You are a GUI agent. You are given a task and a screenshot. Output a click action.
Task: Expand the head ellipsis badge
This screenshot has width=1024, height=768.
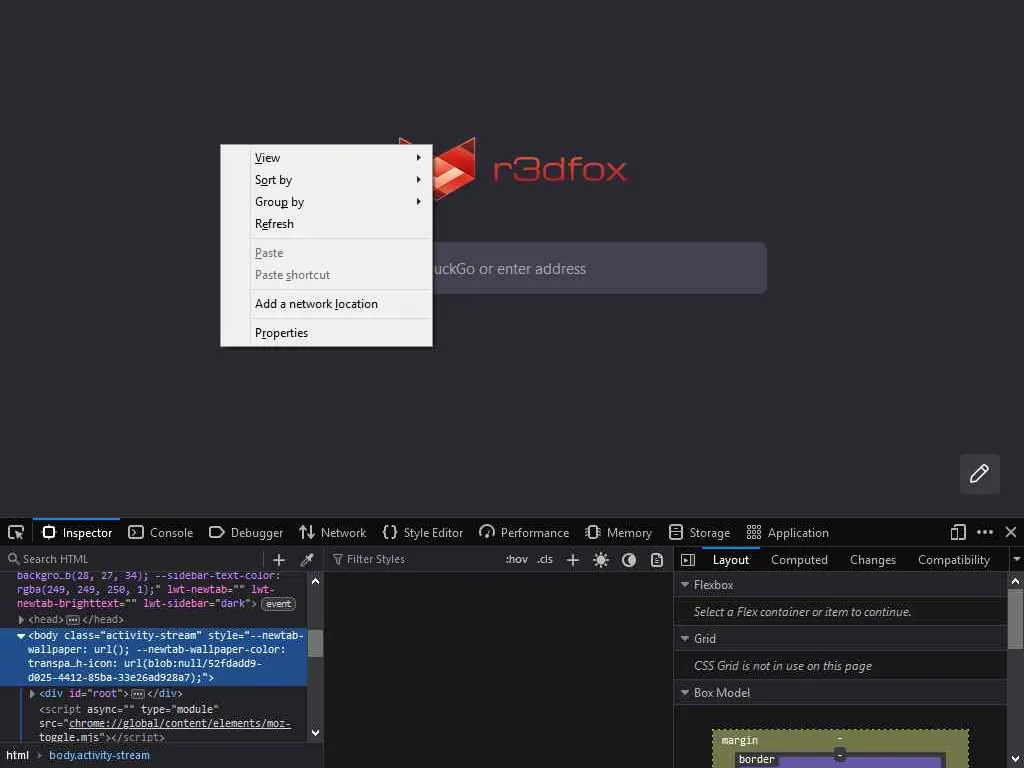click(73, 620)
